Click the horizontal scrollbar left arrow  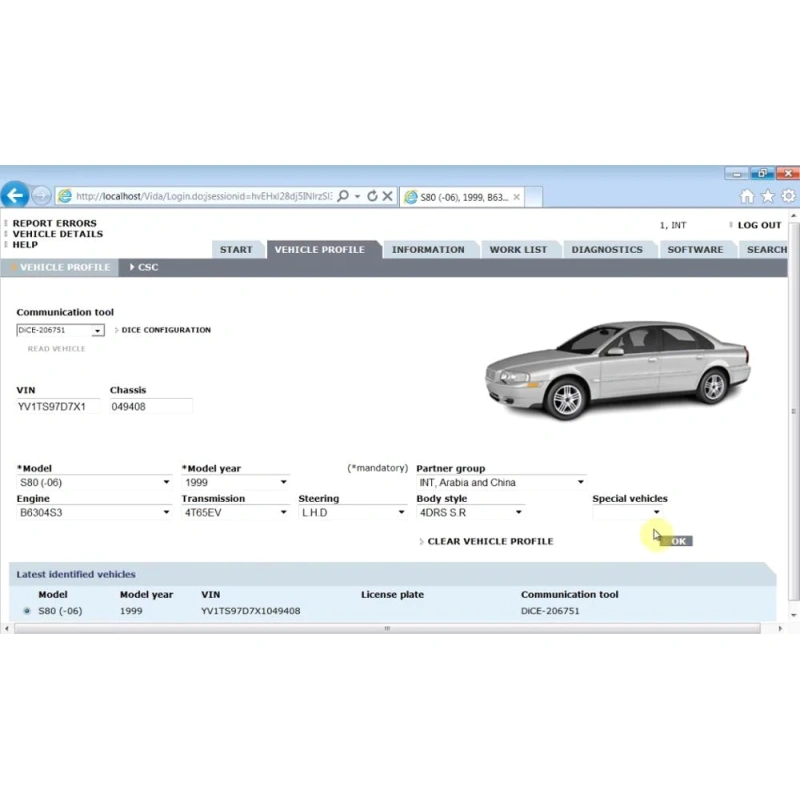point(6,629)
